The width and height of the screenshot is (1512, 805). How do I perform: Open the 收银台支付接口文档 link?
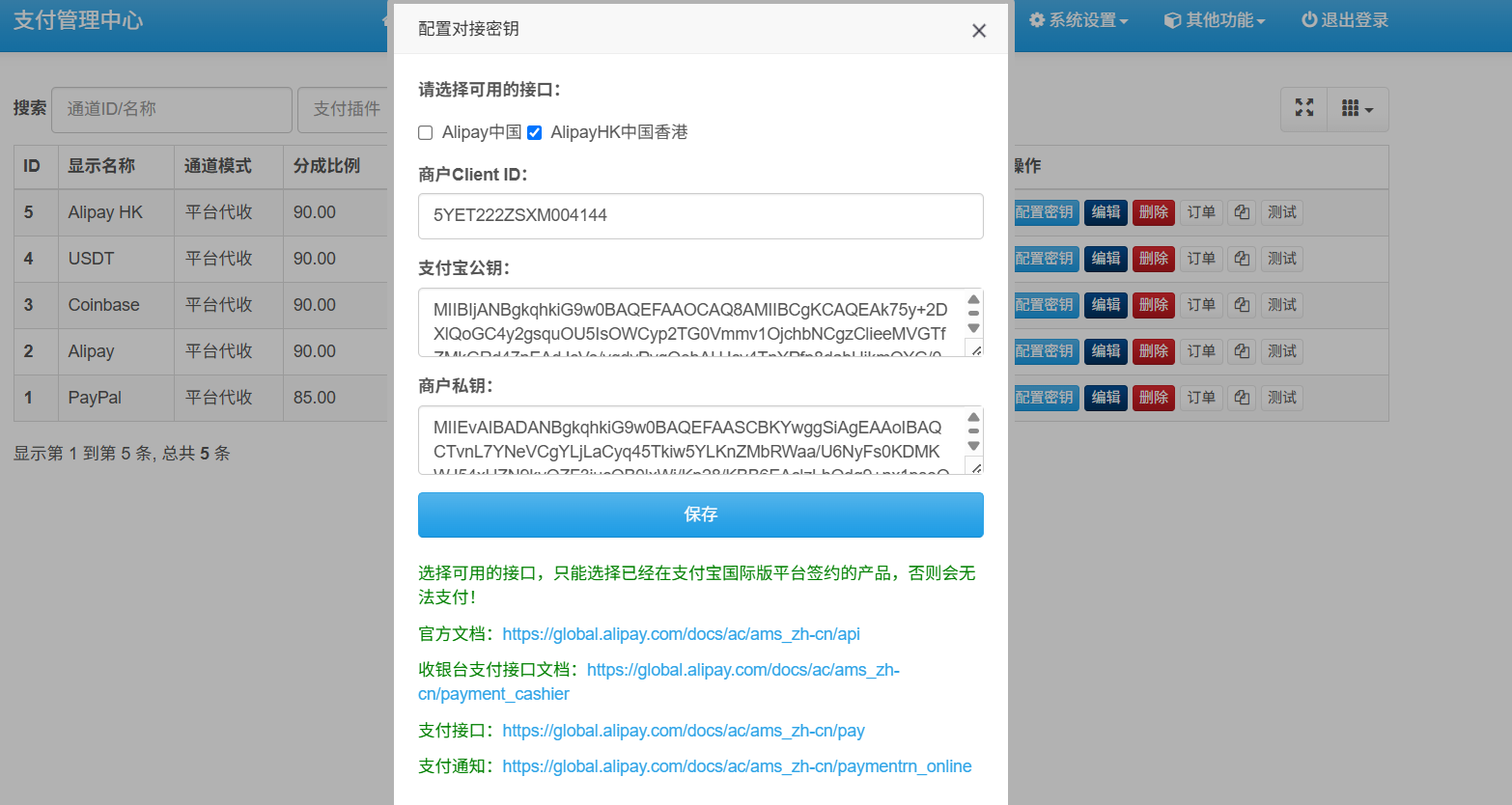(658, 681)
